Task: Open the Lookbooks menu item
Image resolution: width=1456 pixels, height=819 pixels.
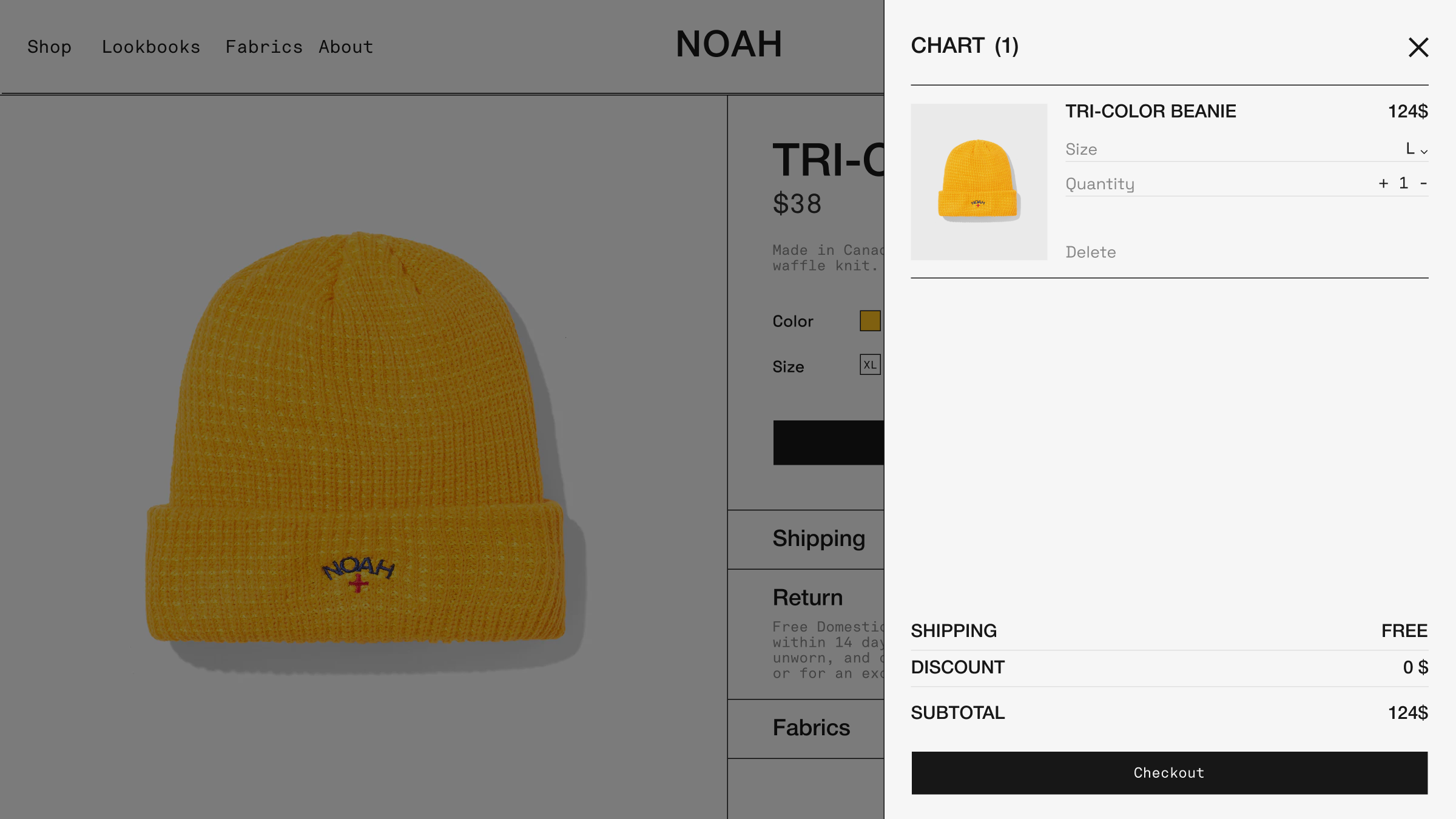Action: pos(150,47)
